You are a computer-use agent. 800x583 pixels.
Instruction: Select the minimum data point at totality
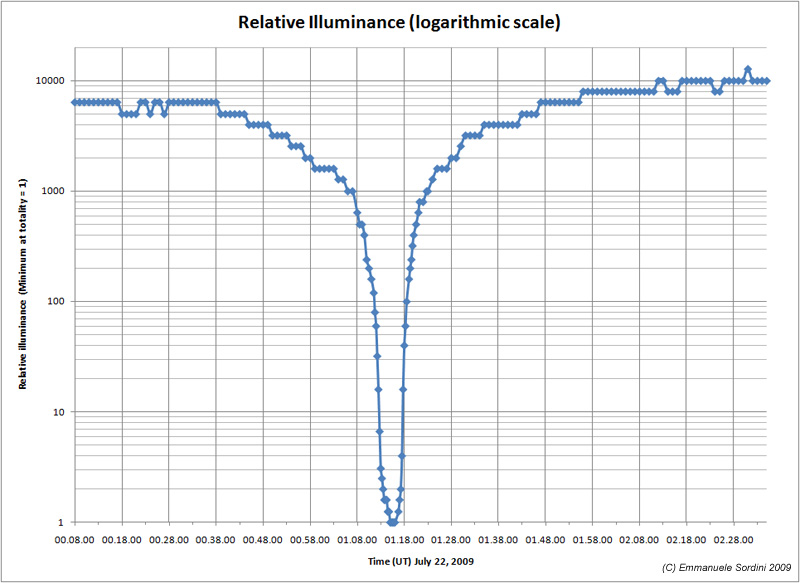coord(392,522)
